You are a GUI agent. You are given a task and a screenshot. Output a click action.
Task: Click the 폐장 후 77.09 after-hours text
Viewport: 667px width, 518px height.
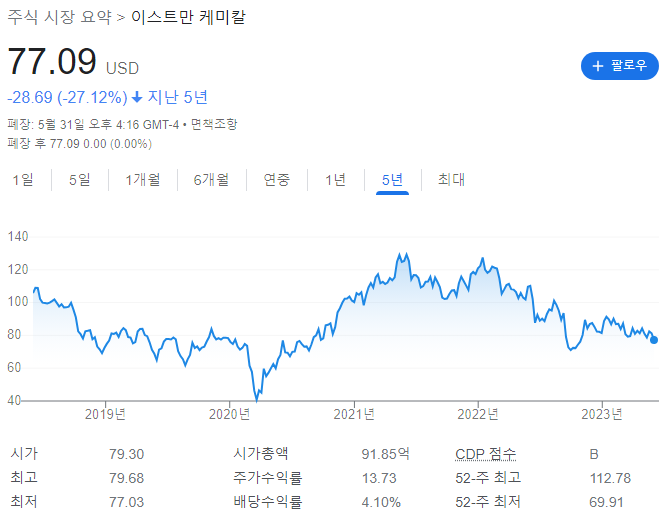click(80, 144)
